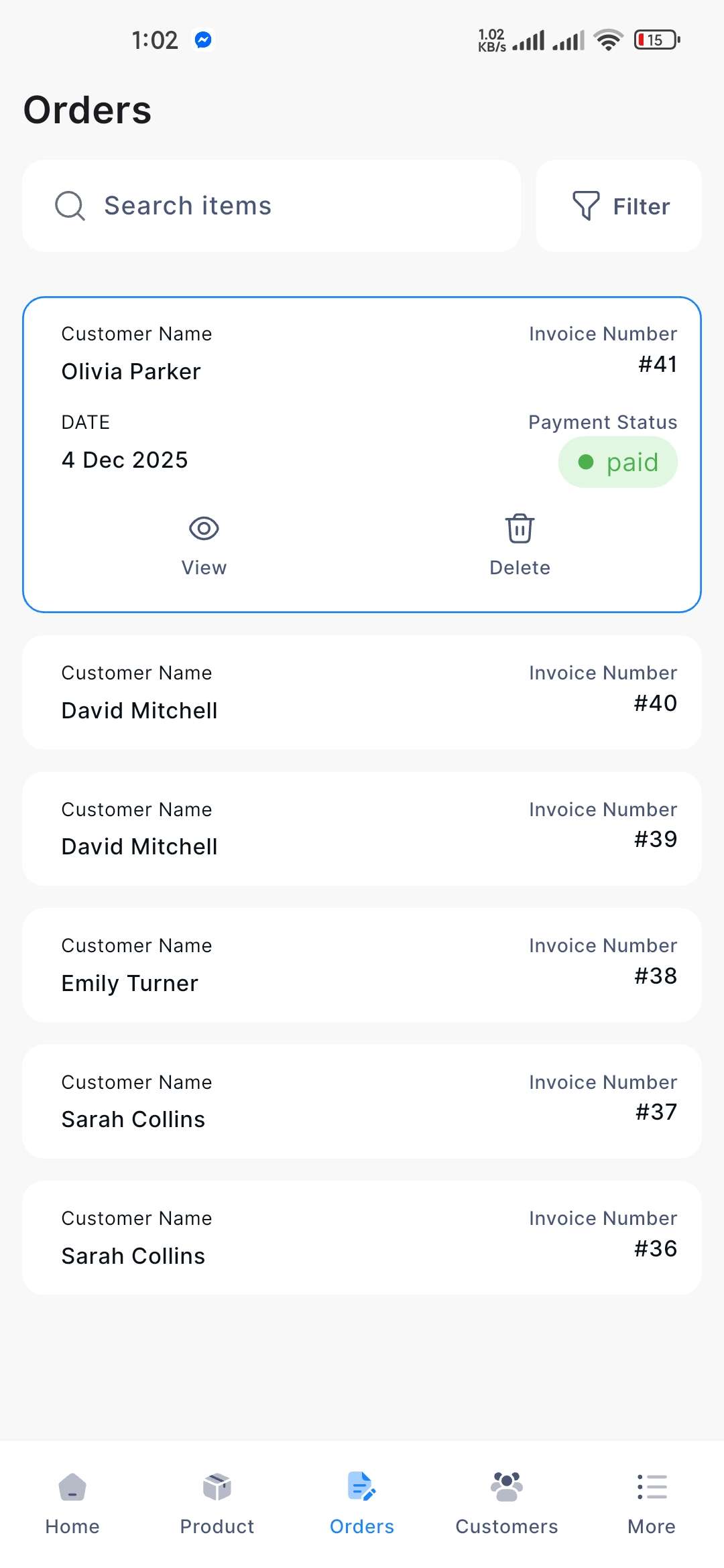The height and width of the screenshot is (1568, 724).
Task: Tap the Messenger notification icon
Action: [203, 40]
